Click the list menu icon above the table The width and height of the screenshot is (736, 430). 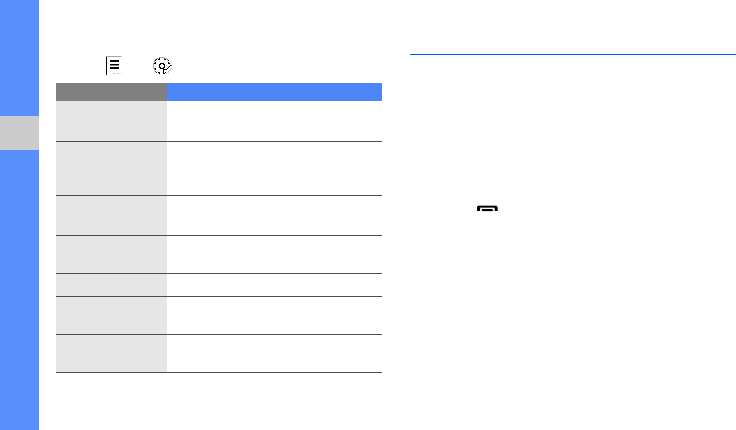point(113,67)
